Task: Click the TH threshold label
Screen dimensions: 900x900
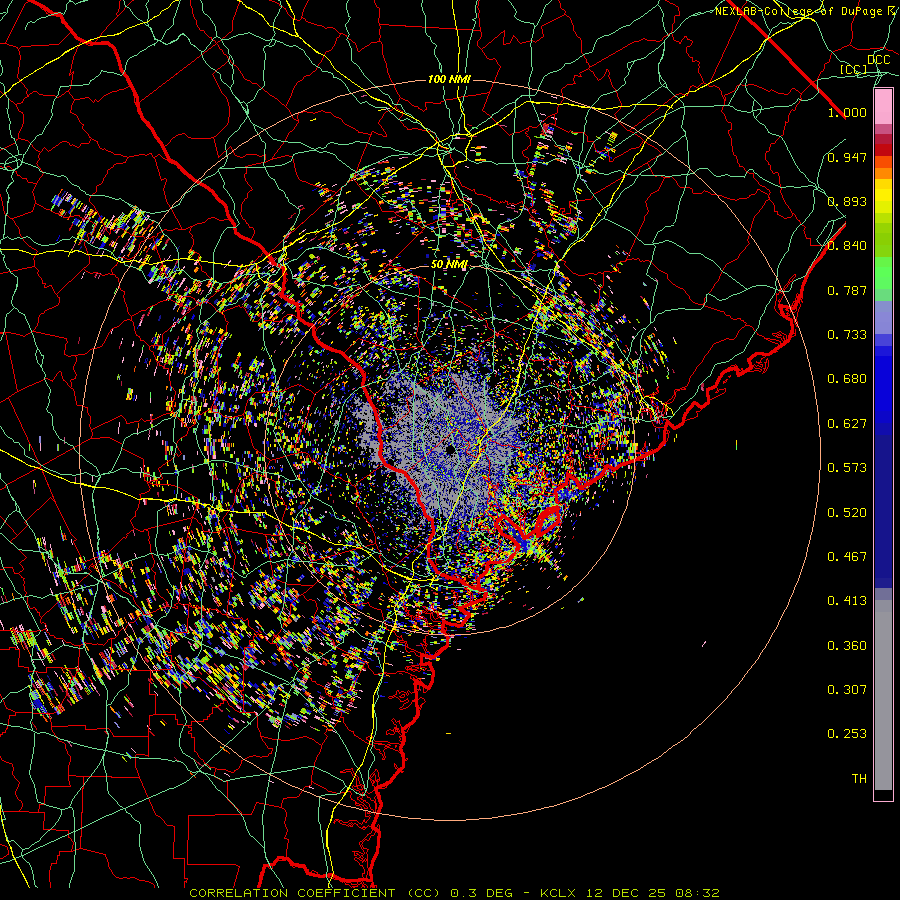Action: 859,779
